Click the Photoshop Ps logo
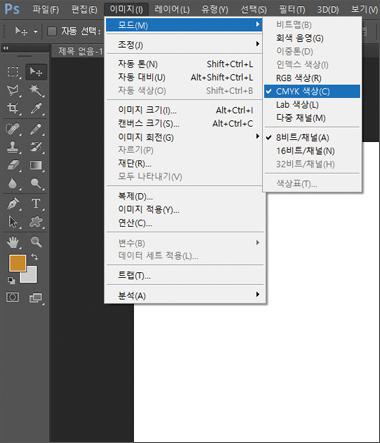 (x=12, y=9)
